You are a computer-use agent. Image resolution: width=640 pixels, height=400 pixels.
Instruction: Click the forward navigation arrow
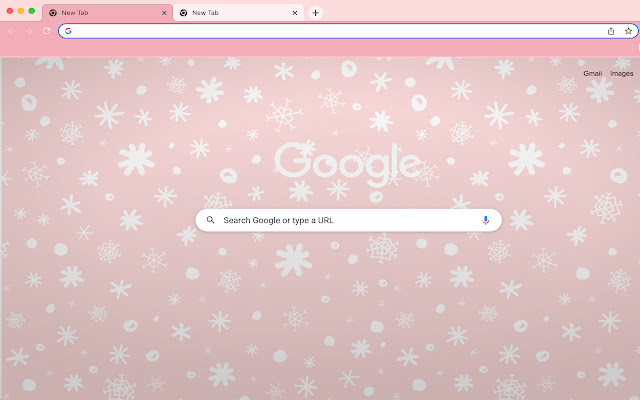point(29,31)
